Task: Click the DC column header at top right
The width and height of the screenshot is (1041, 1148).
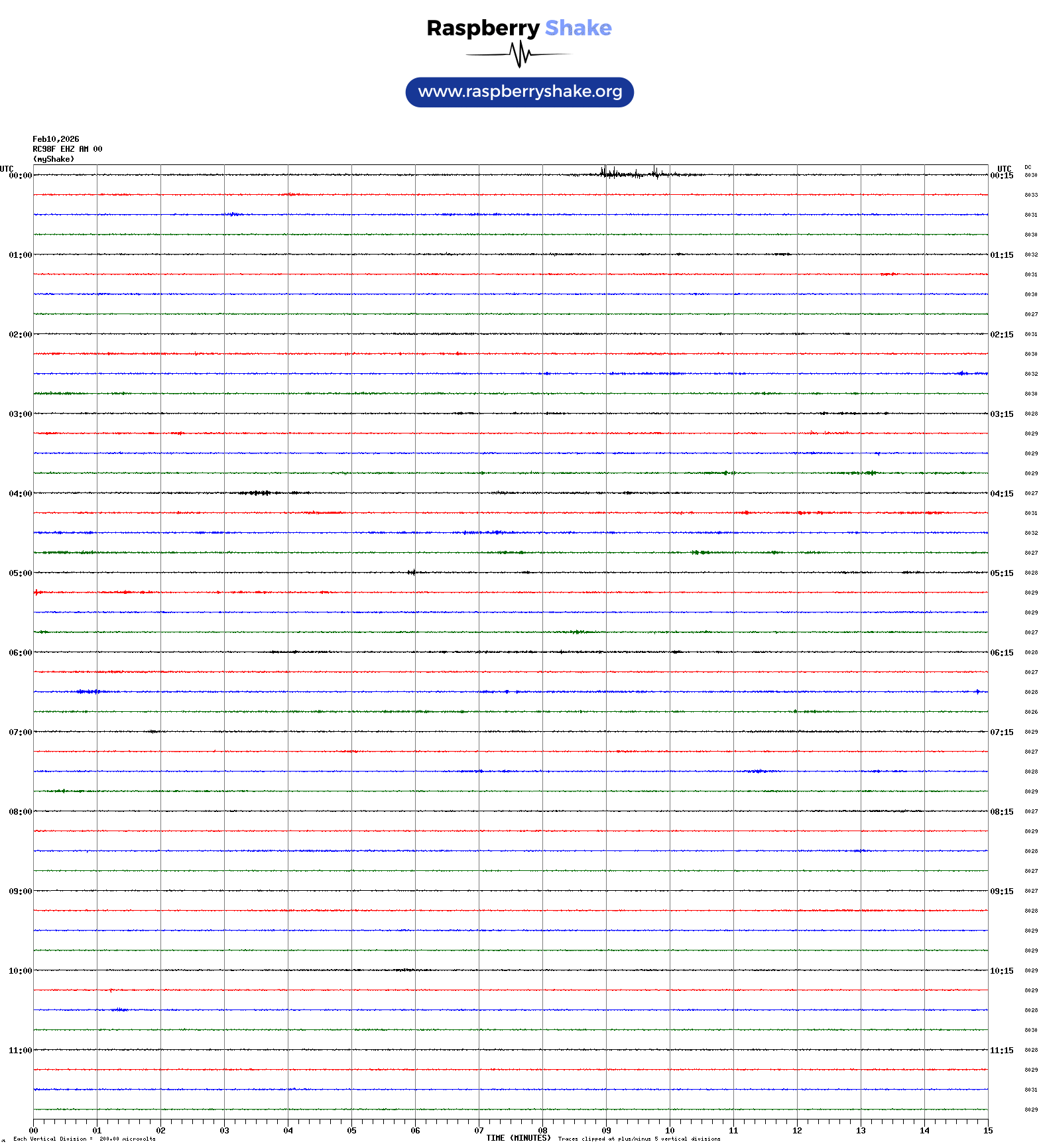Action: click(x=1028, y=167)
